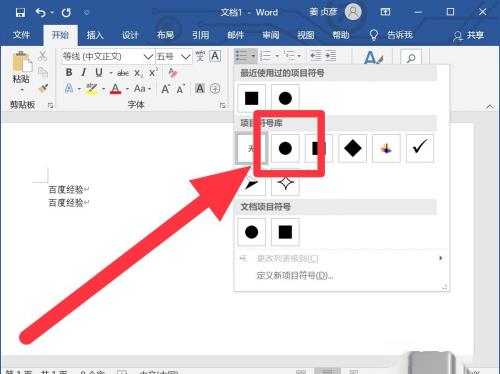Open the ribbon display options icon
Screen dimensions: 500x374
point(385,12)
